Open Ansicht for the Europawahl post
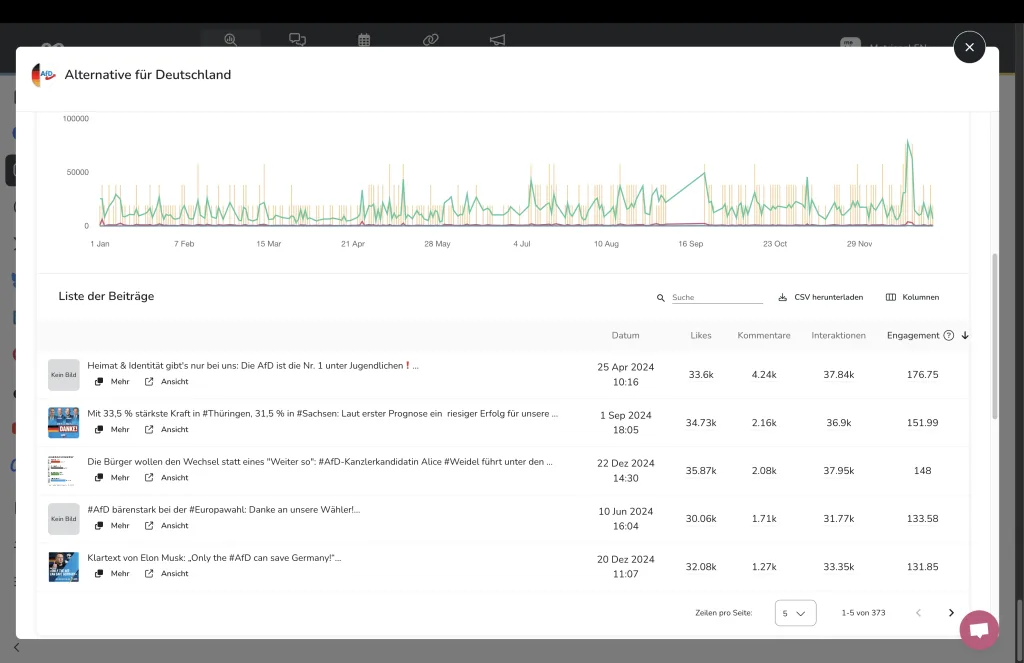Image resolution: width=1024 pixels, height=663 pixels. 167,525
